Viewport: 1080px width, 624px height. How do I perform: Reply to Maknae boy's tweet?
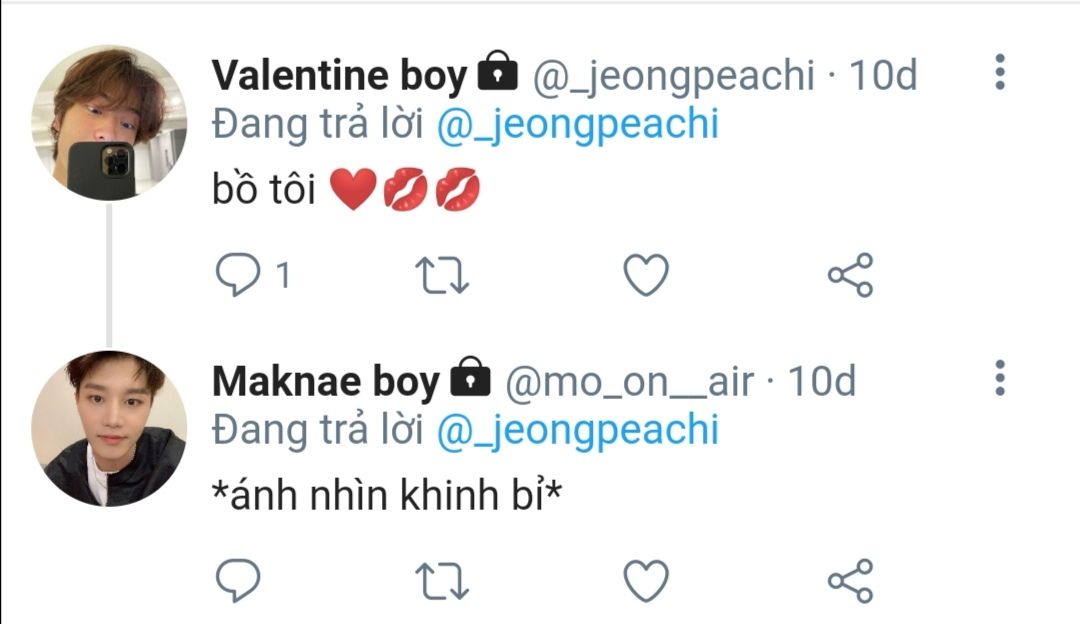238,580
